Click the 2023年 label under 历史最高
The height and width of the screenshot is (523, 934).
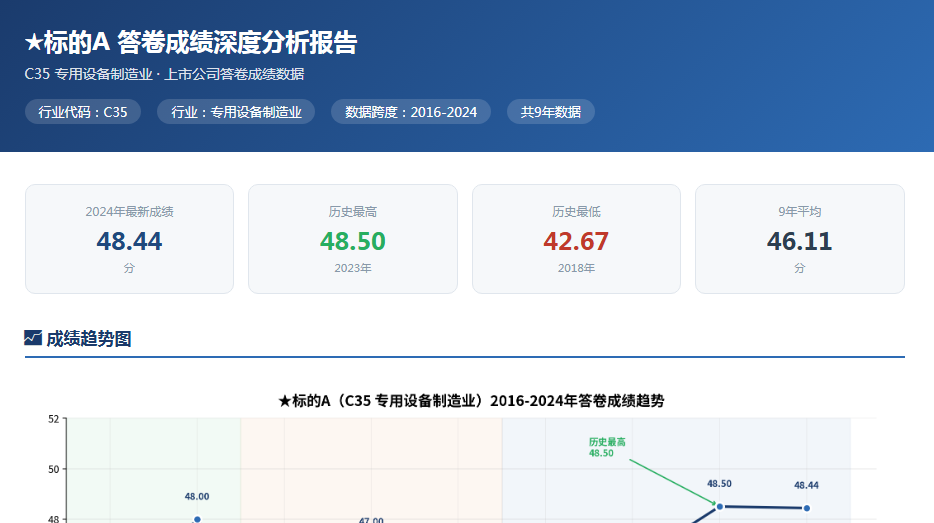coord(353,268)
